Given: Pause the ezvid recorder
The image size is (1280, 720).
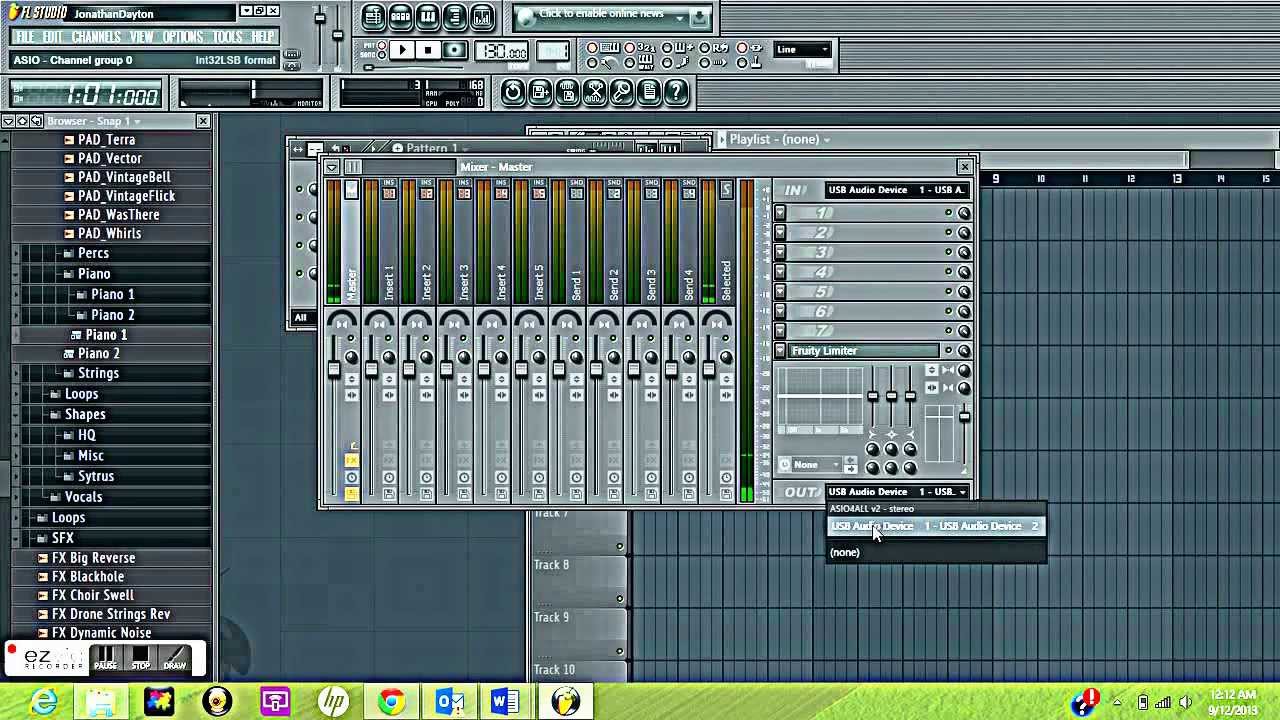Looking at the screenshot, I should click(105, 659).
